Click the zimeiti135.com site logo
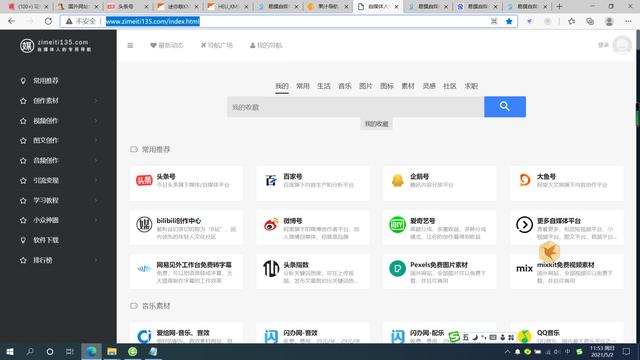 [x=56, y=45]
